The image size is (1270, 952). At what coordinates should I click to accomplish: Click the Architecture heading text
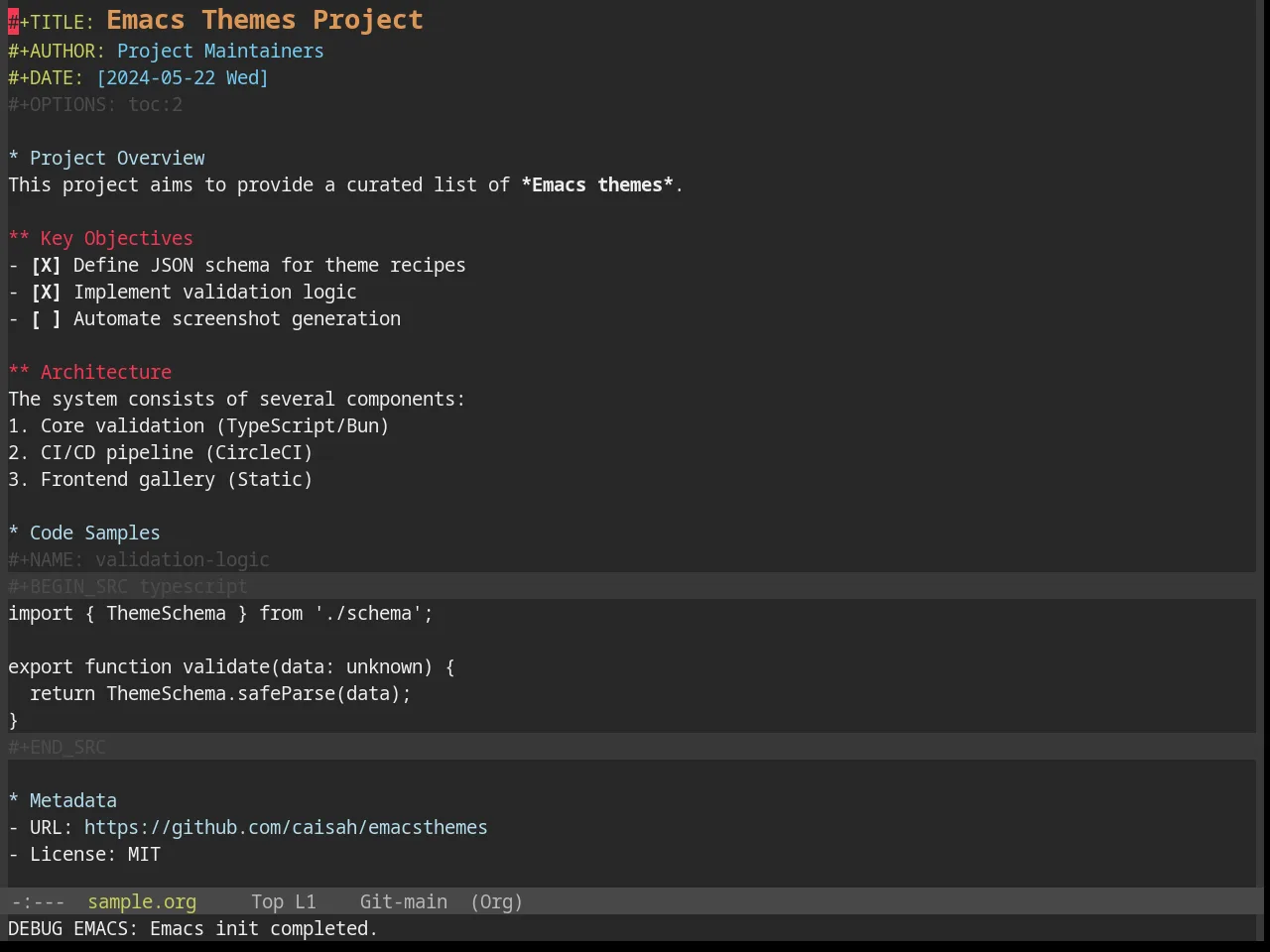[106, 373]
